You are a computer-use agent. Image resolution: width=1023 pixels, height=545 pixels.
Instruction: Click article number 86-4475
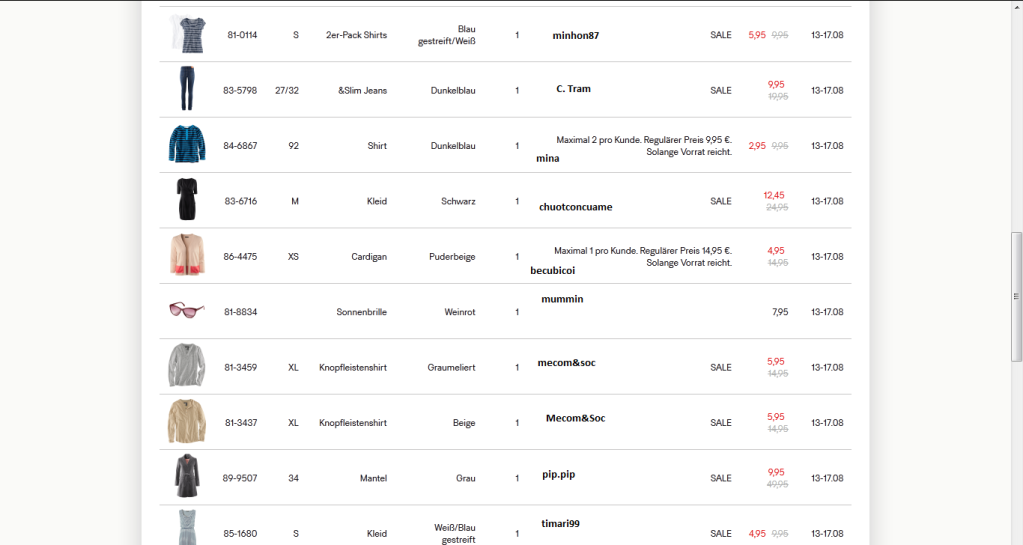pos(240,256)
